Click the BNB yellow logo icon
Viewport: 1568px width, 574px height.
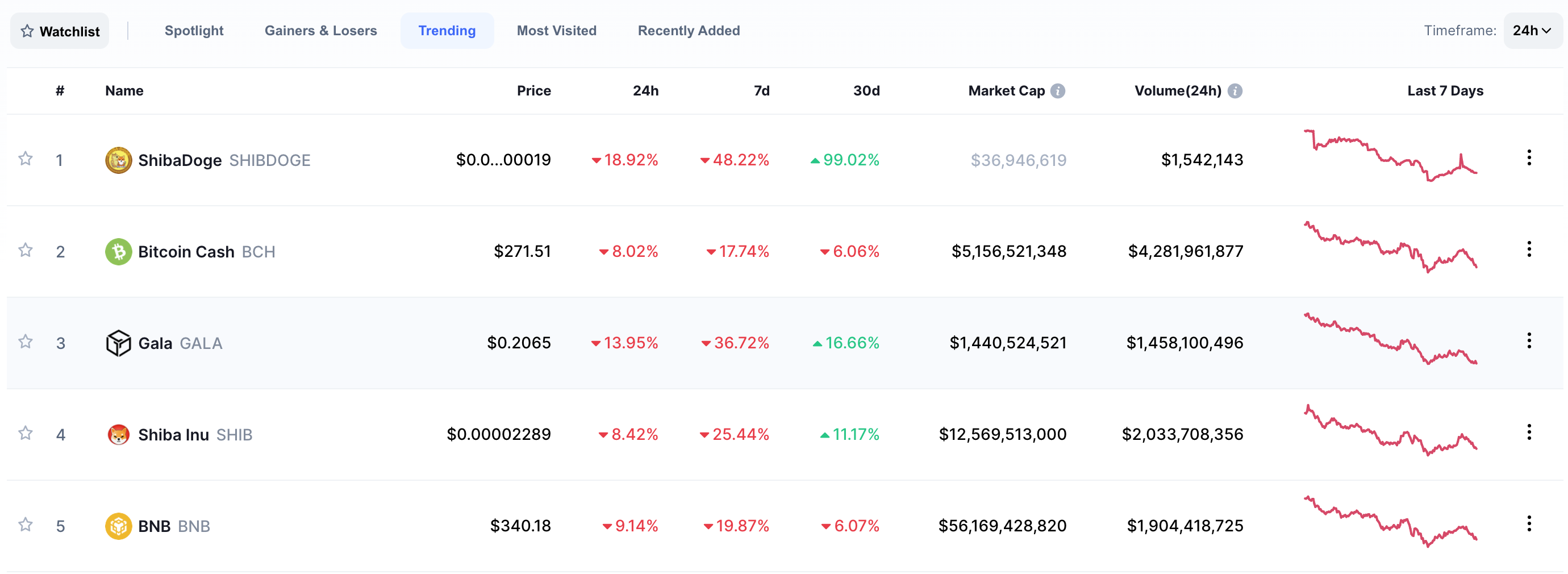[119, 526]
